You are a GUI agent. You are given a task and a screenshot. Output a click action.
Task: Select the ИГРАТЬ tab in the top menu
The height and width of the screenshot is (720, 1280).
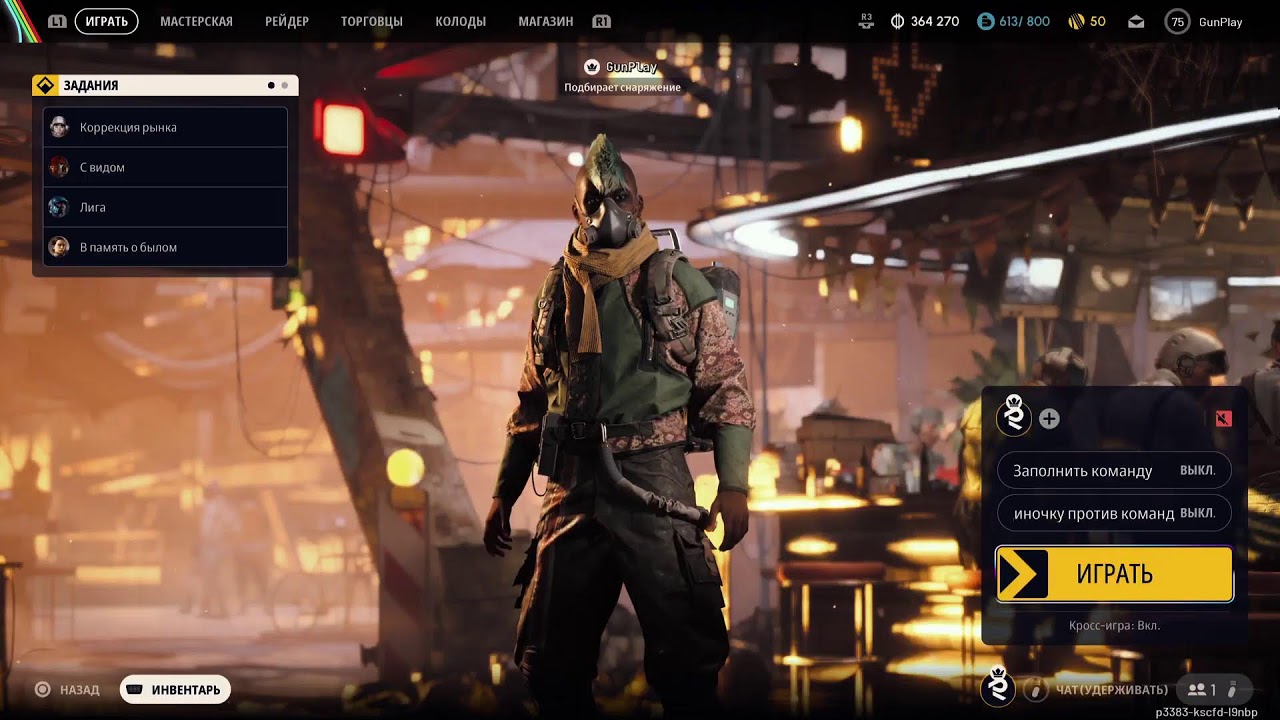(x=106, y=21)
